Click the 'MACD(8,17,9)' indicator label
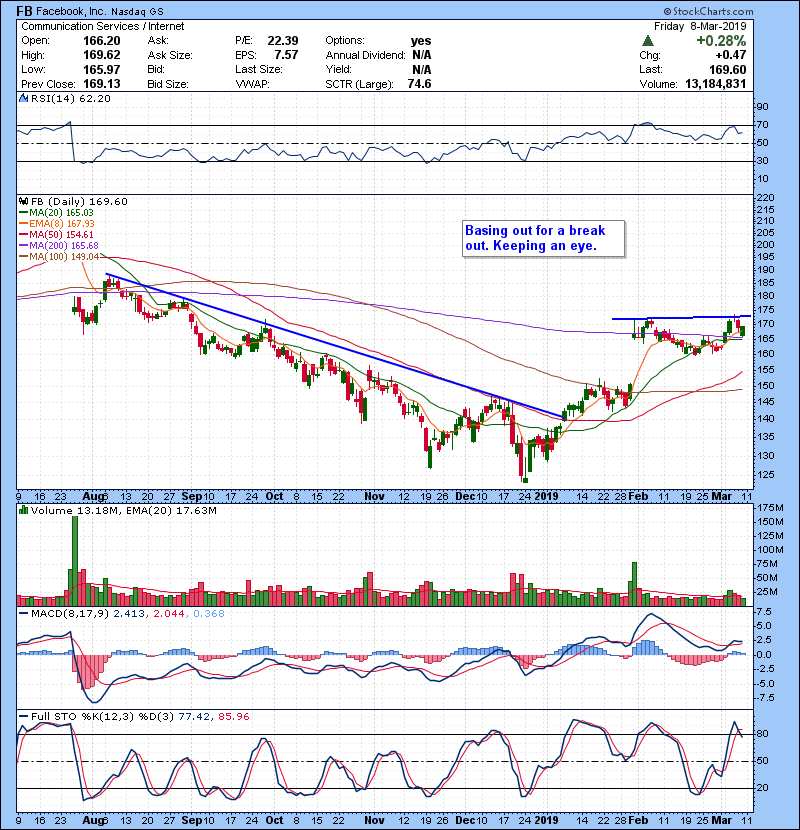 70,614
